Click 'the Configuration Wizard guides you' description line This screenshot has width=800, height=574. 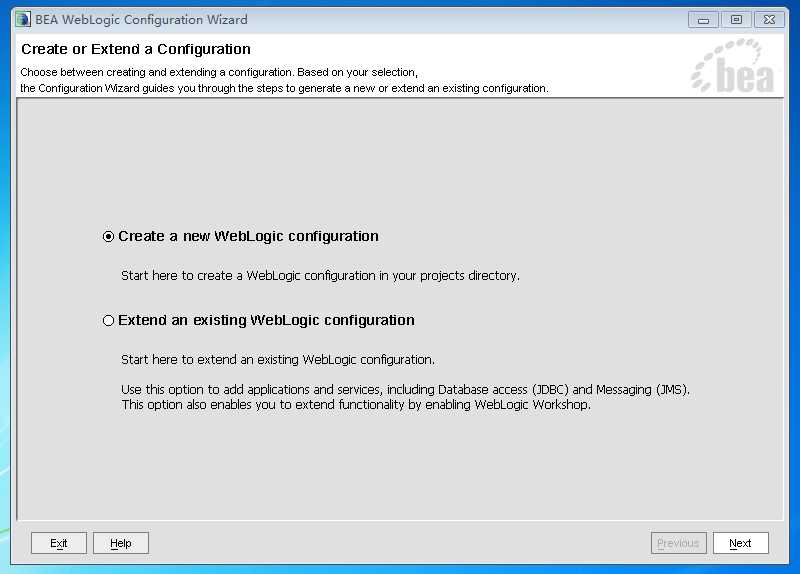coord(284,88)
